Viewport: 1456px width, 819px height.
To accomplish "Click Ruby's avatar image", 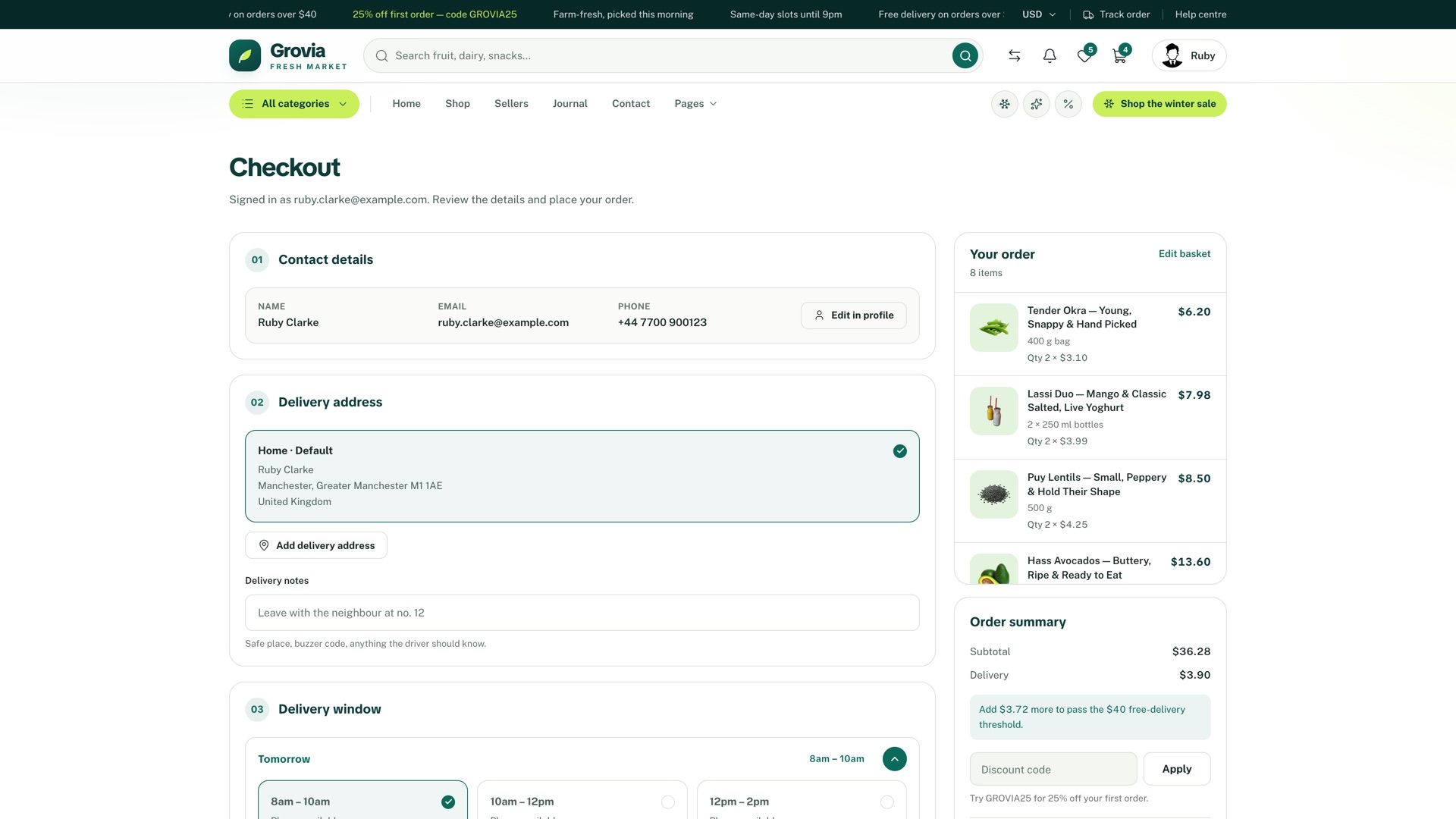I will [x=1172, y=55].
